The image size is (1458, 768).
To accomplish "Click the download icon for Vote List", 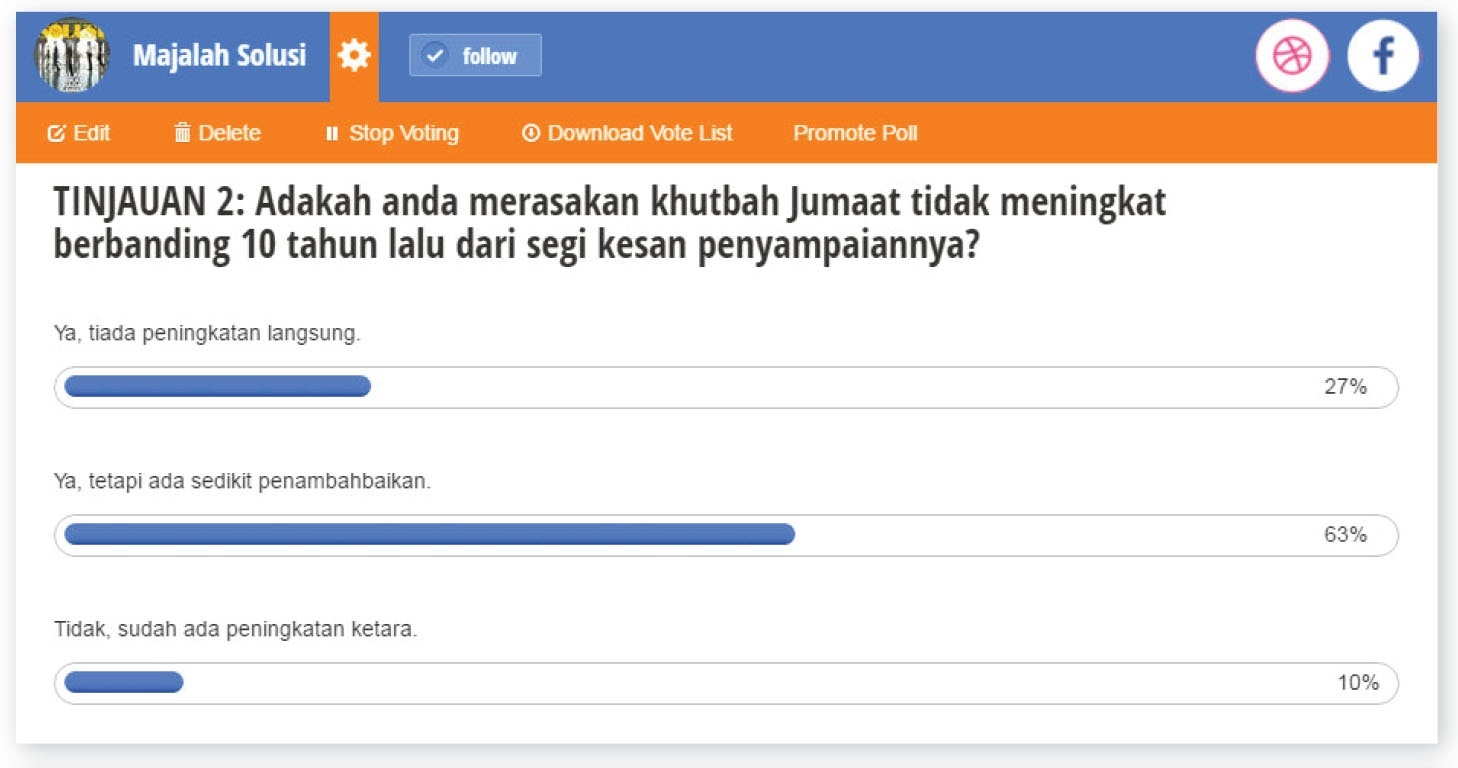I will coord(531,133).
